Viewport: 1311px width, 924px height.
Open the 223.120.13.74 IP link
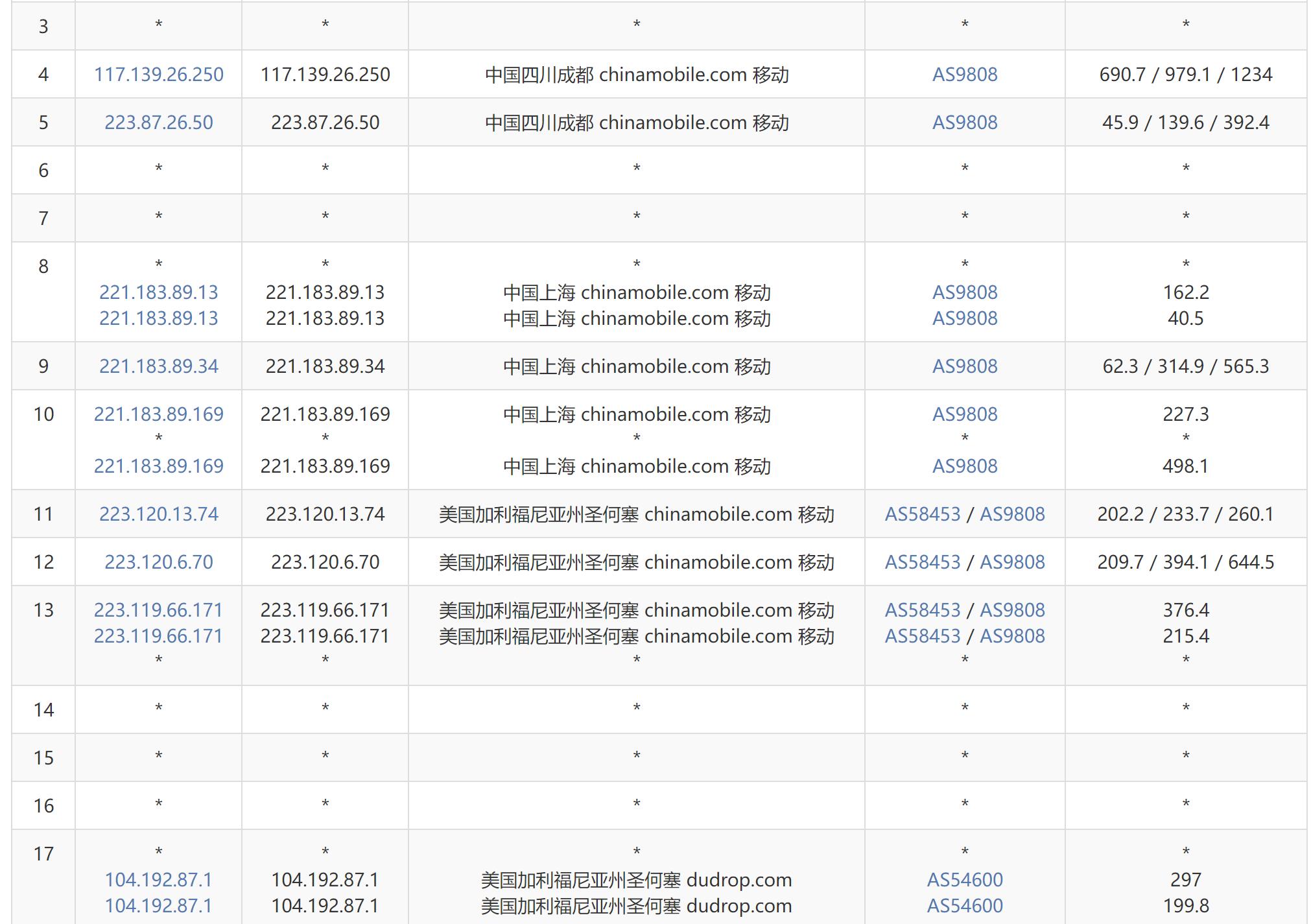[x=159, y=514]
